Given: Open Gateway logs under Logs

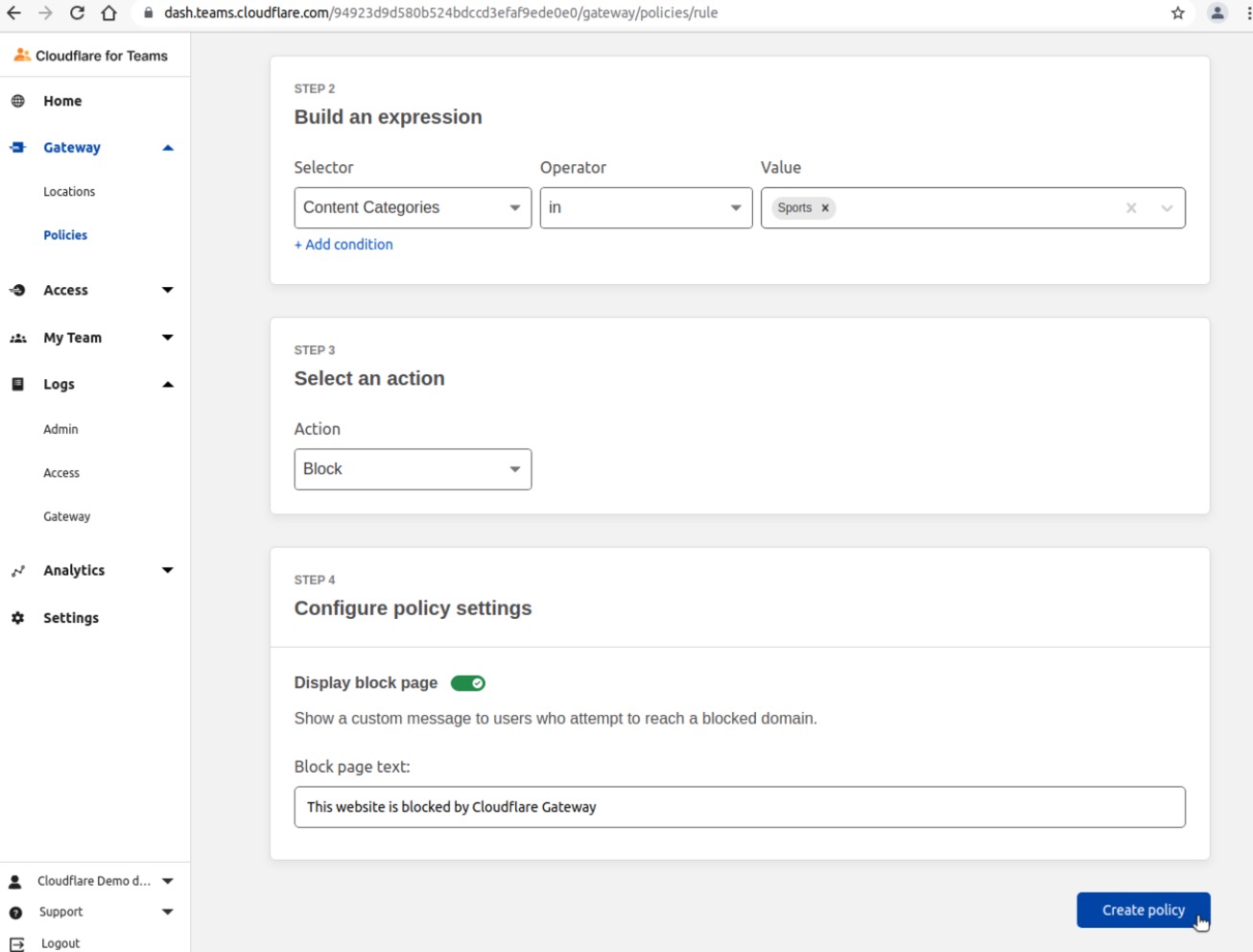Looking at the screenshot, I should [x=66, y=516].
